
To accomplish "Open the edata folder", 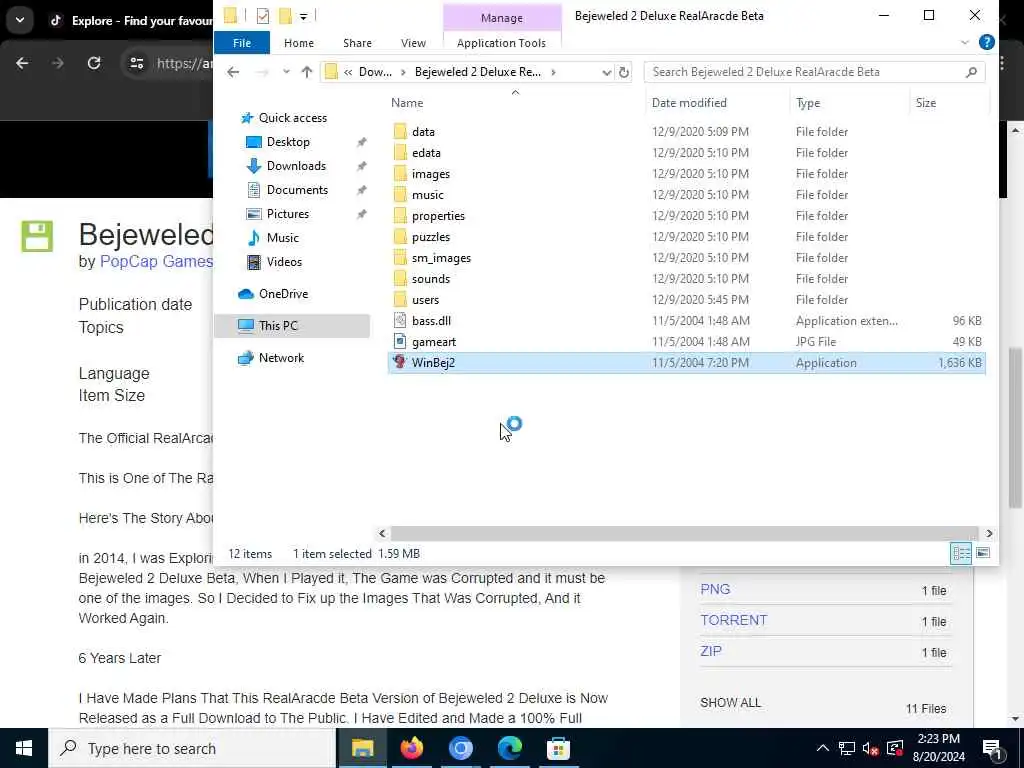I will pyautogui.click(x=426, y=152).
